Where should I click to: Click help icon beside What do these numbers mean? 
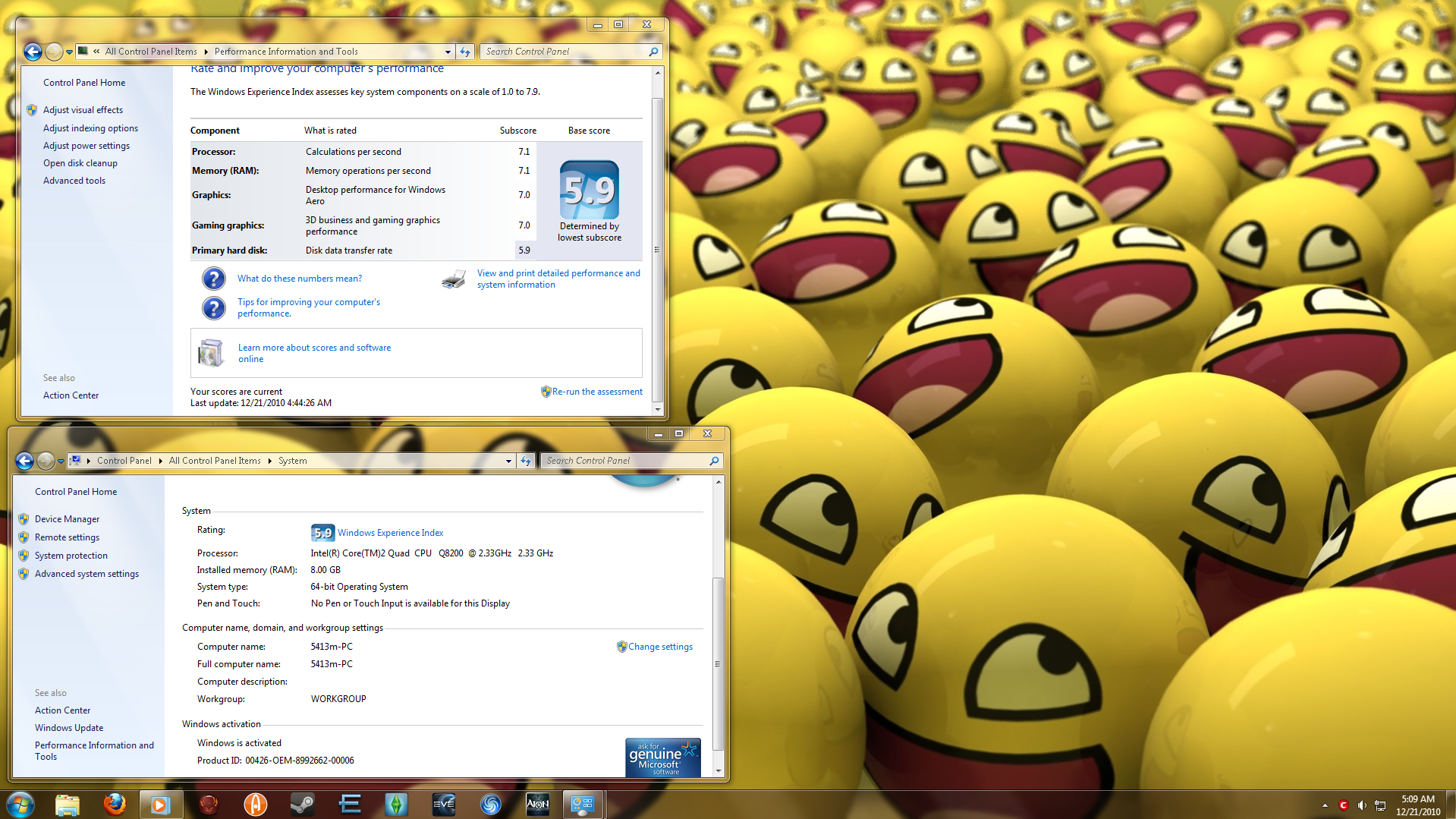click(214, 279)
